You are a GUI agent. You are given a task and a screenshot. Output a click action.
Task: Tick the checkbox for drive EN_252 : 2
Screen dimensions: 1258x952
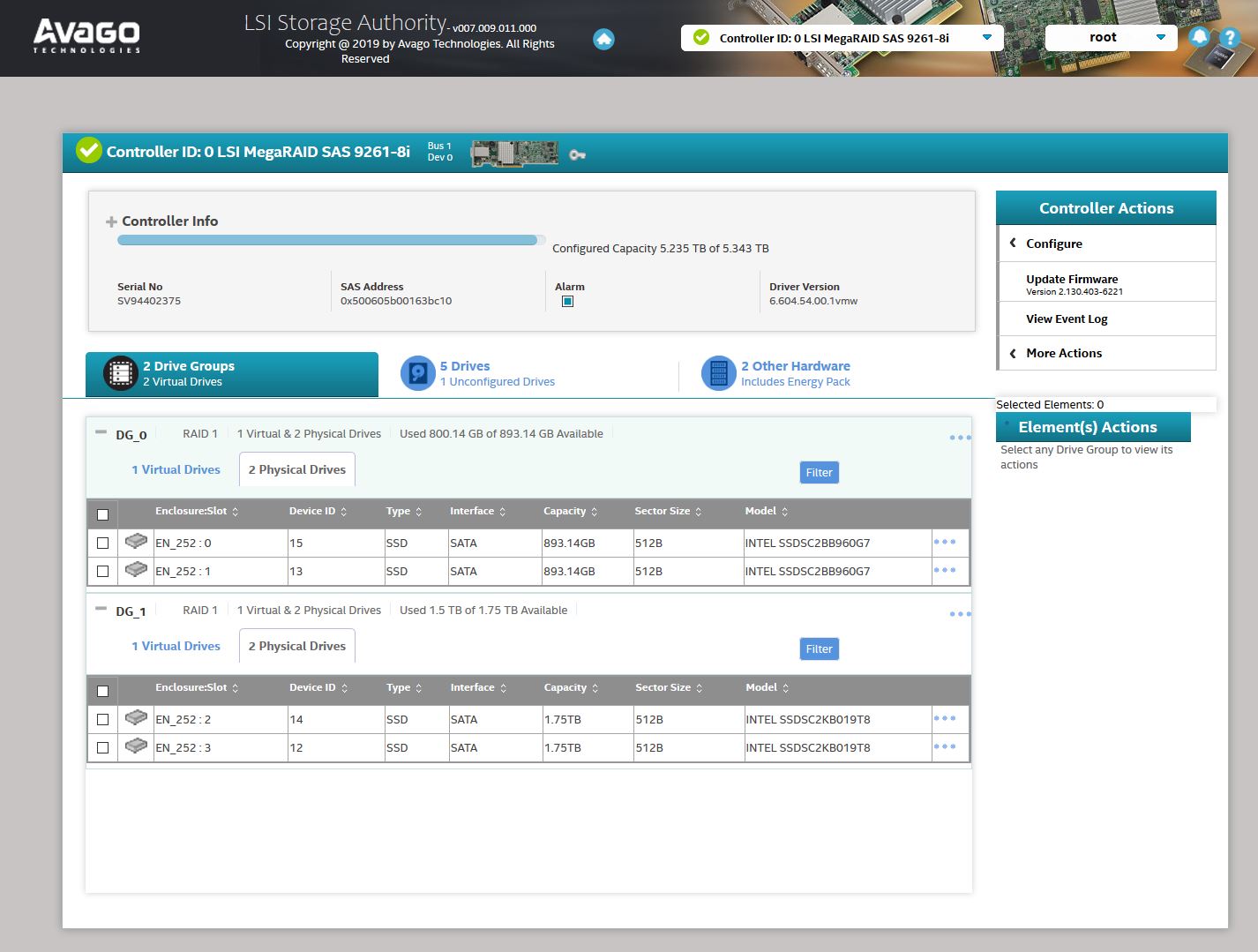103,720
